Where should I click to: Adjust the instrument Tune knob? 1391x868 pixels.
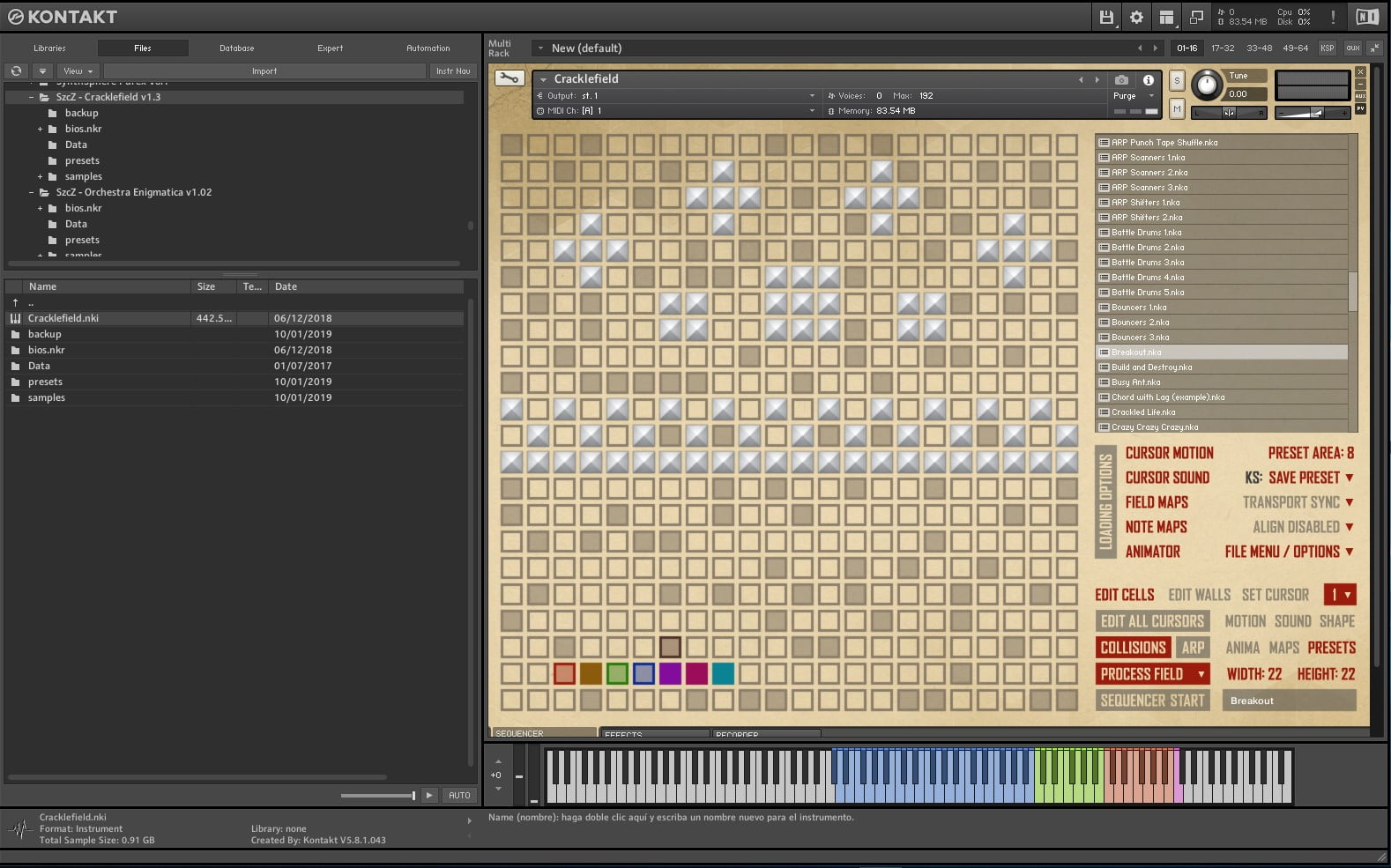click(x=1207, y=85)
